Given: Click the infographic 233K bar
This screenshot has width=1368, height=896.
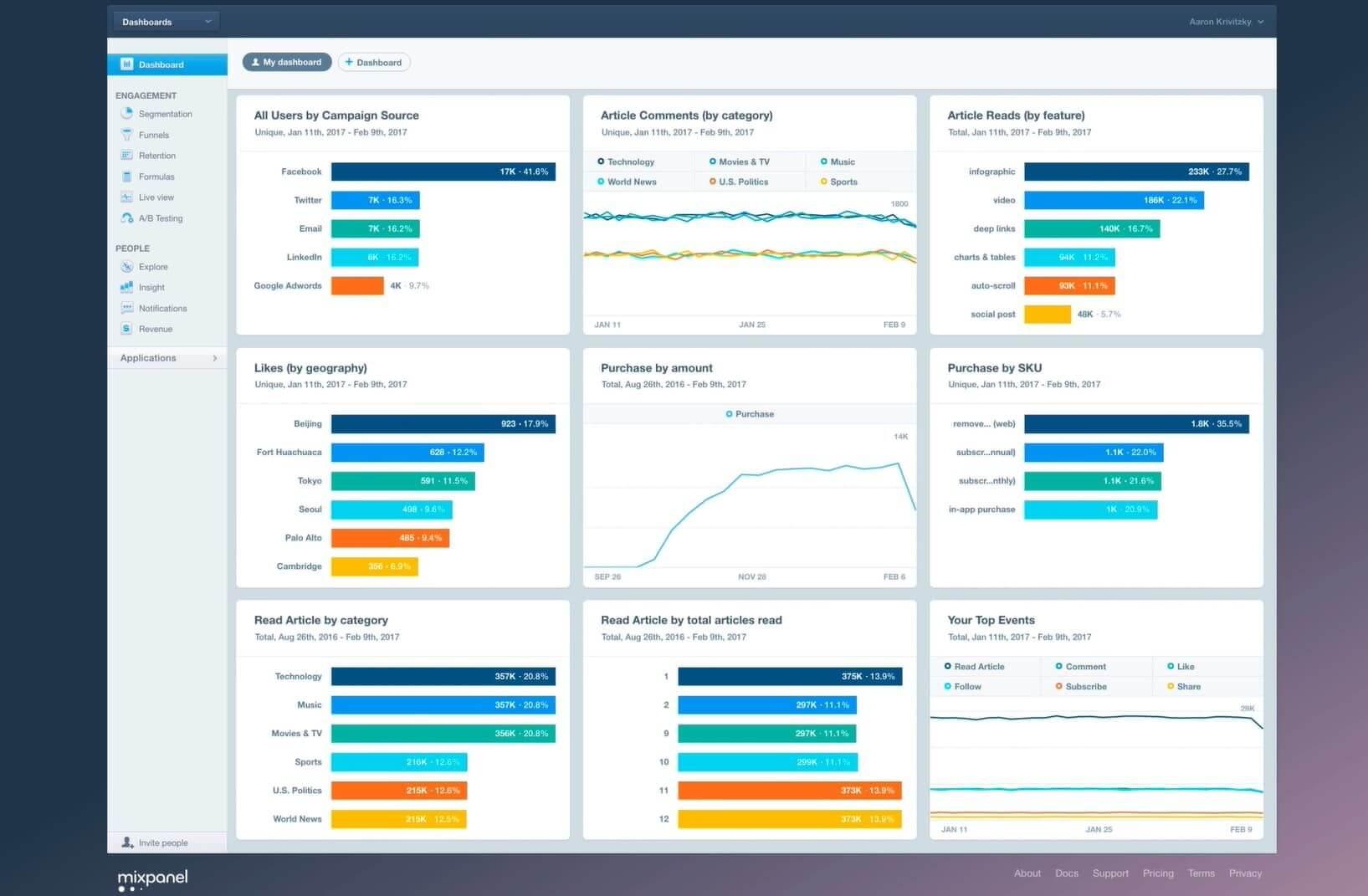Looking at the screenshot, I should [x=1136, y=172].
